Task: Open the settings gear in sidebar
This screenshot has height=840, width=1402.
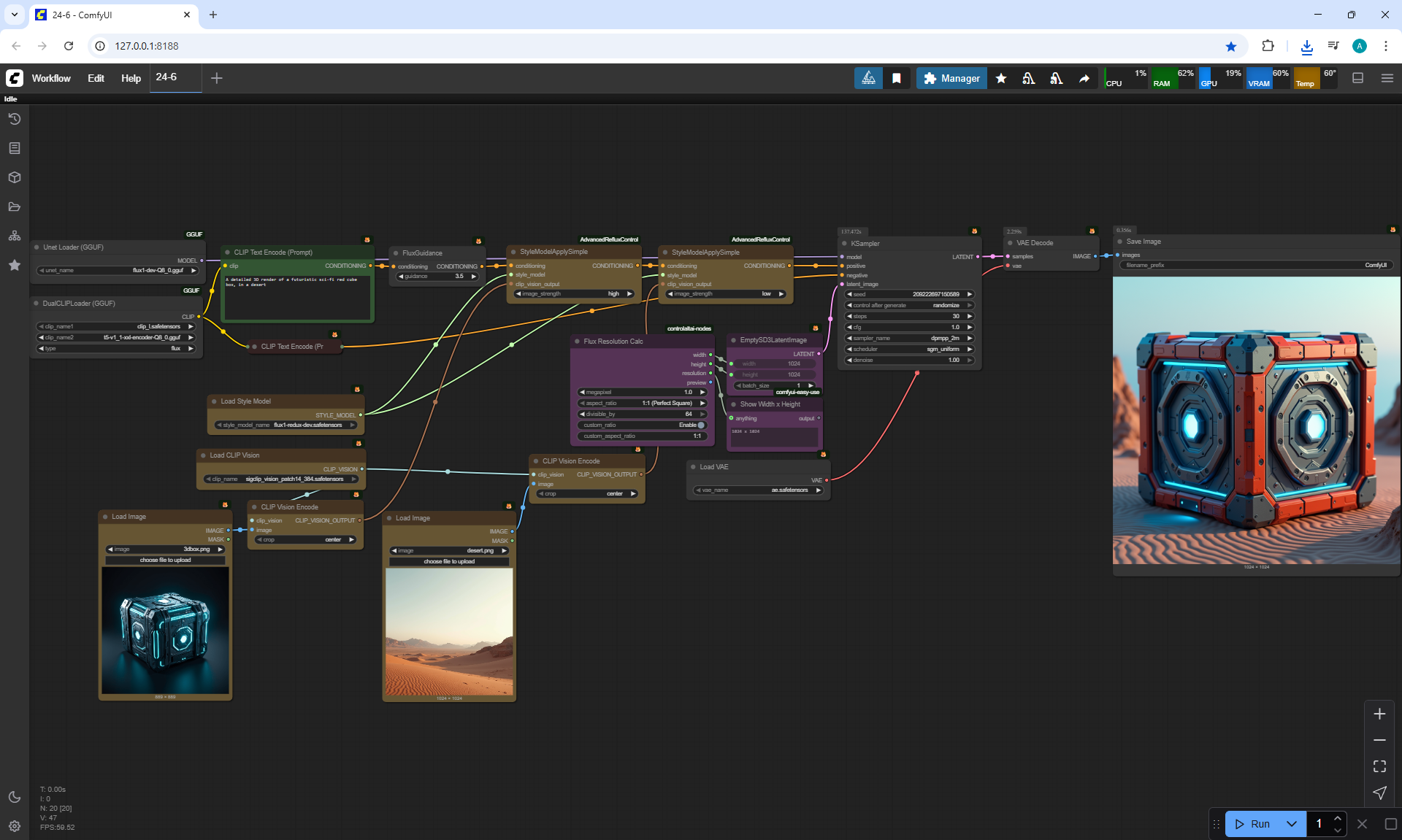Action: coord(15,826)
